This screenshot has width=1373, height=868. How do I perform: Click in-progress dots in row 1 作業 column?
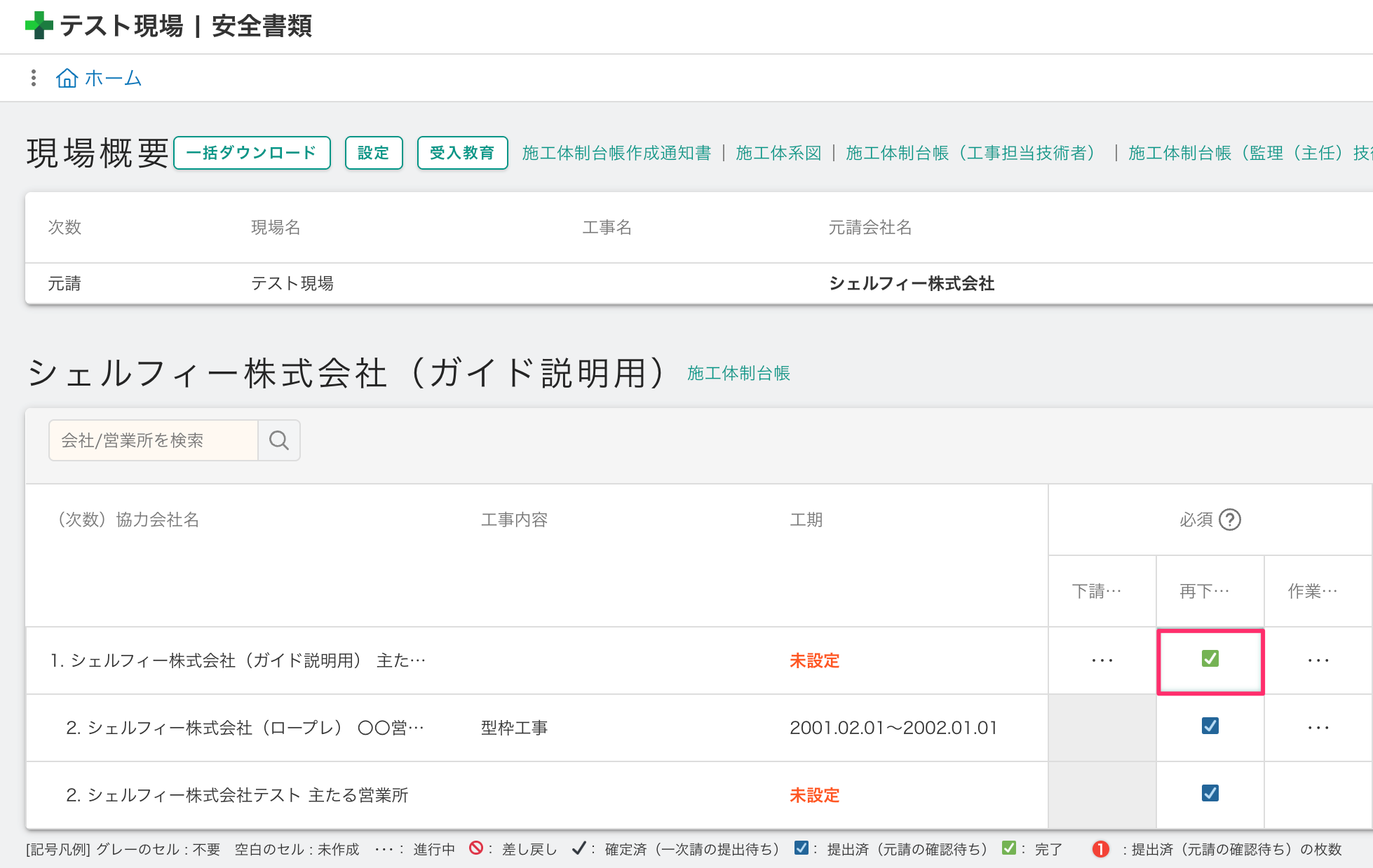click(1318, 660)
